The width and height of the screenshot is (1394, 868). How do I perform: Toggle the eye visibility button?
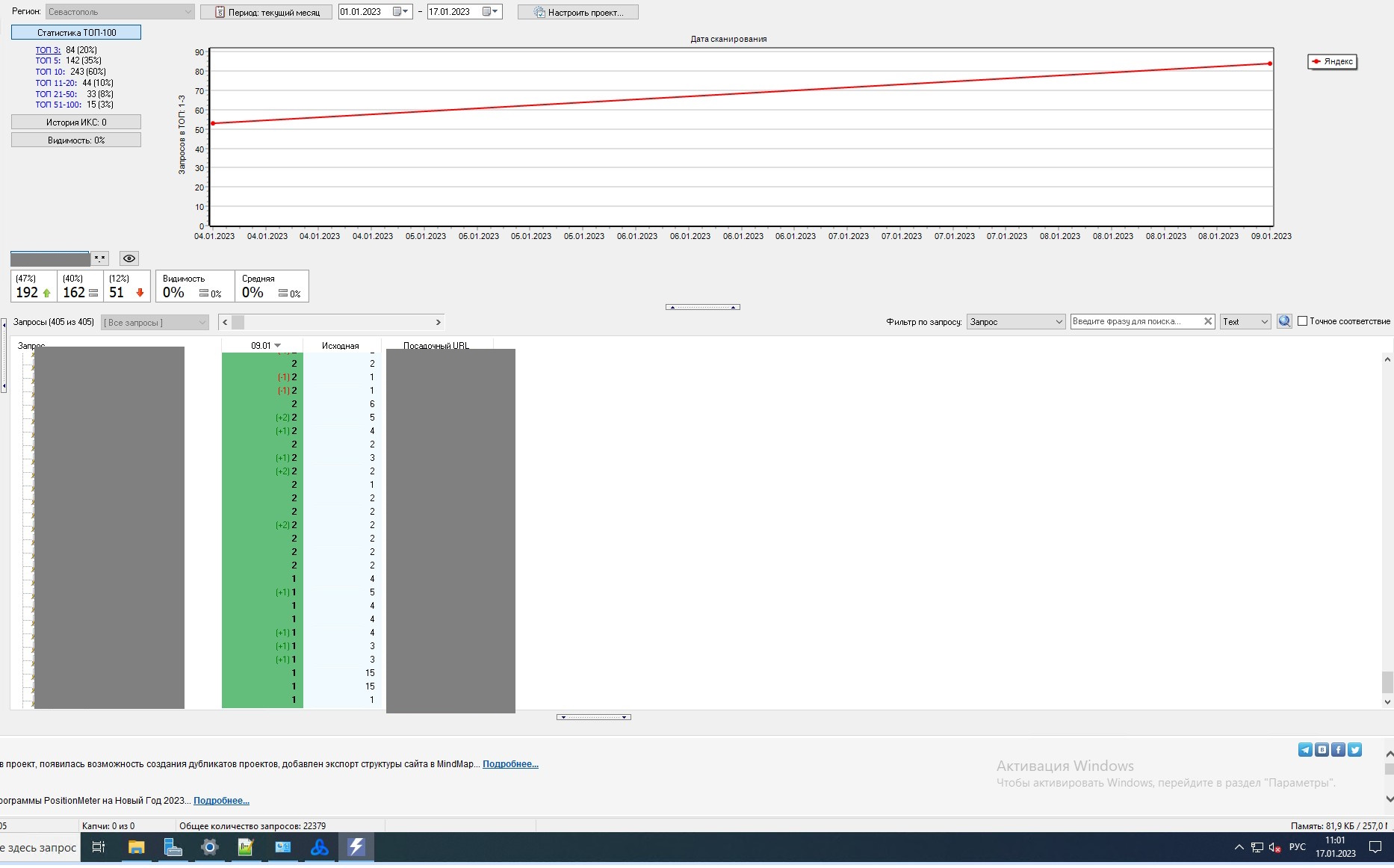(x=129, y=258)
